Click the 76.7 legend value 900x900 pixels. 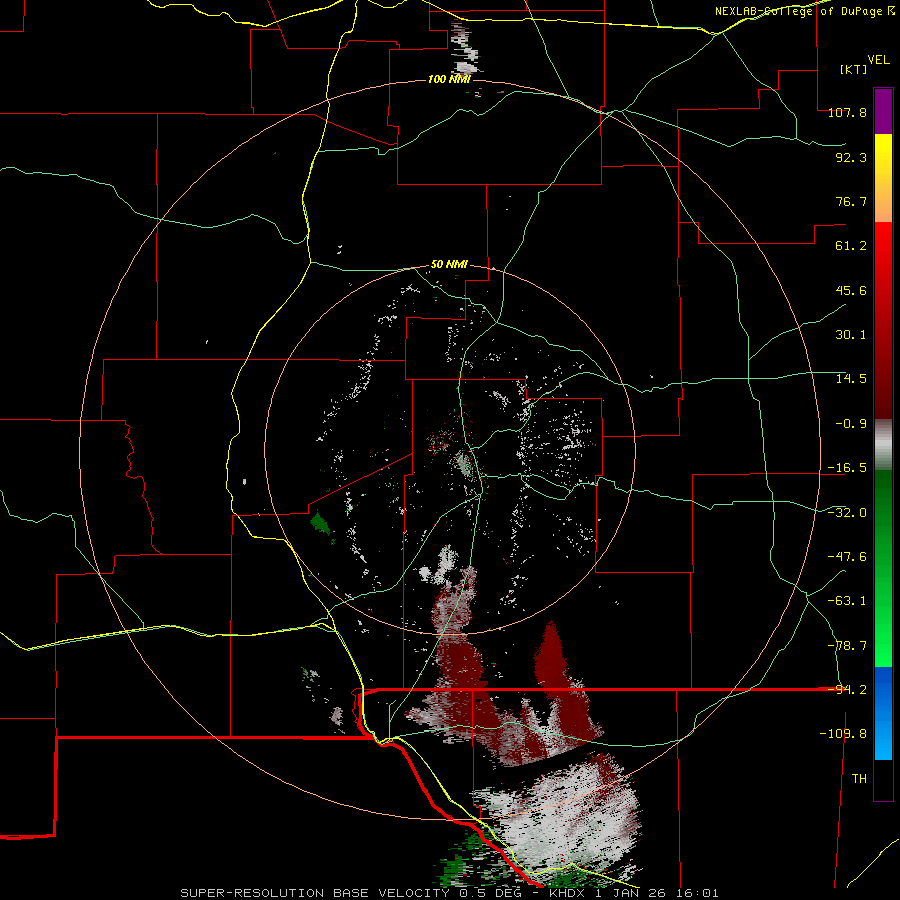pyautogui.click(x=851, y=201)
